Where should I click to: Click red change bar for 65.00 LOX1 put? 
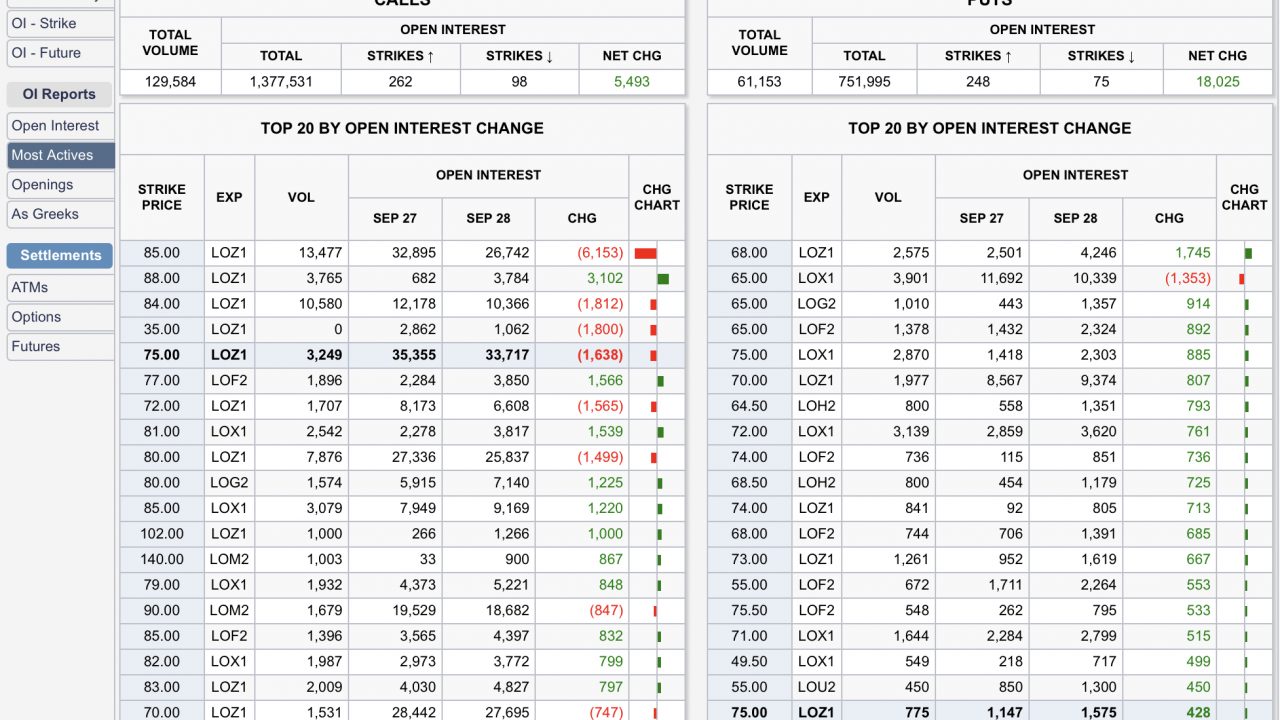1241,279
